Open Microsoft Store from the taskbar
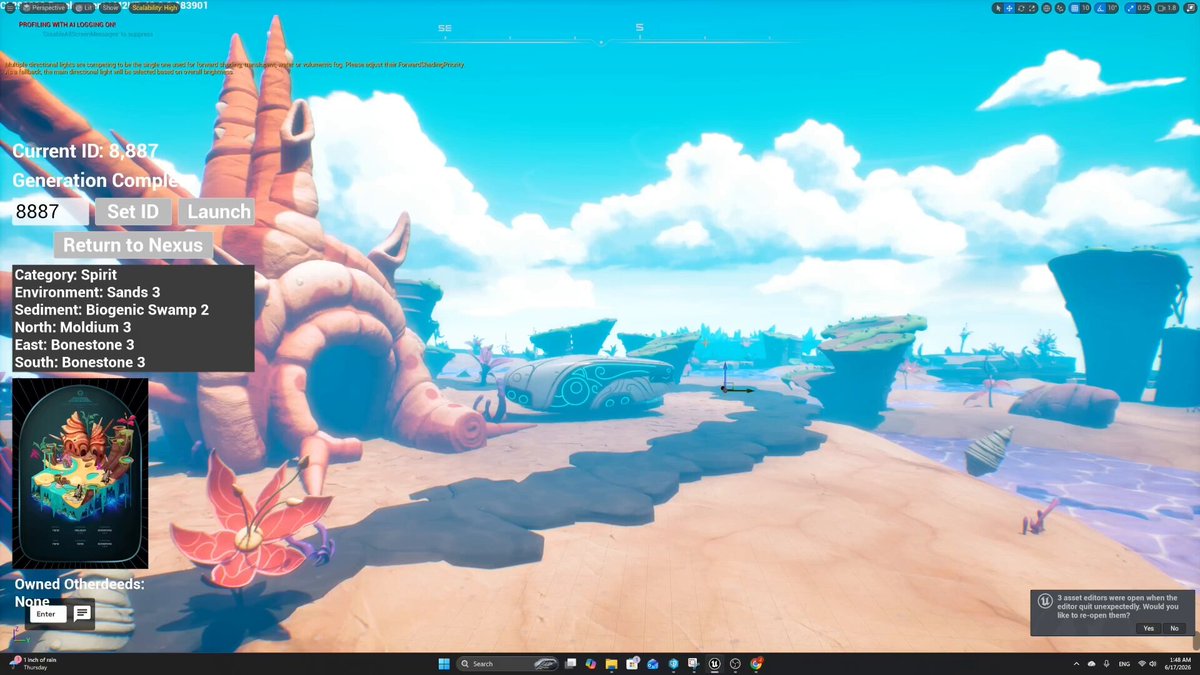Screen dimensions: 1200x675 [x=632, y=663]
